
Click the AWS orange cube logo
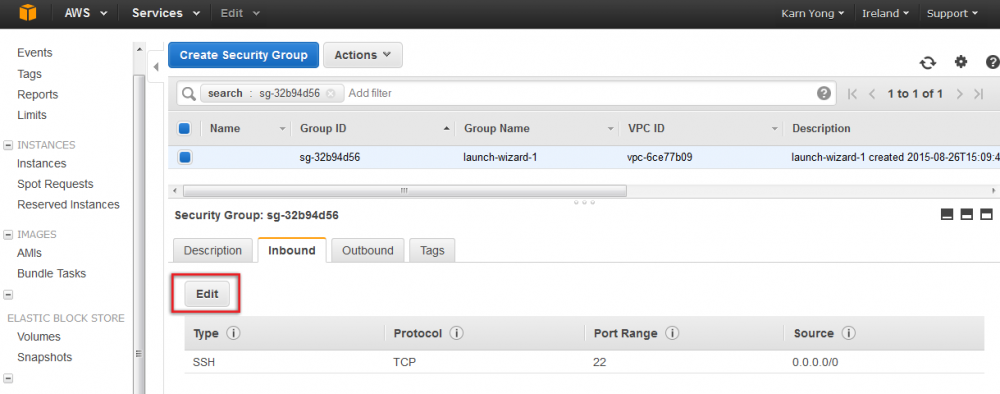coord(27,13)
